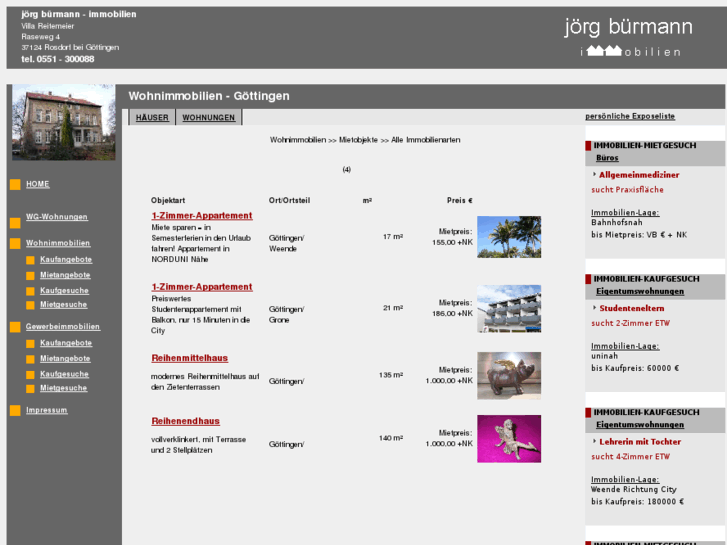This screenshot has height=545, width=727.
Task: Open Mietangebote under Gewerbeimmobilien
Action: (65, 359)
